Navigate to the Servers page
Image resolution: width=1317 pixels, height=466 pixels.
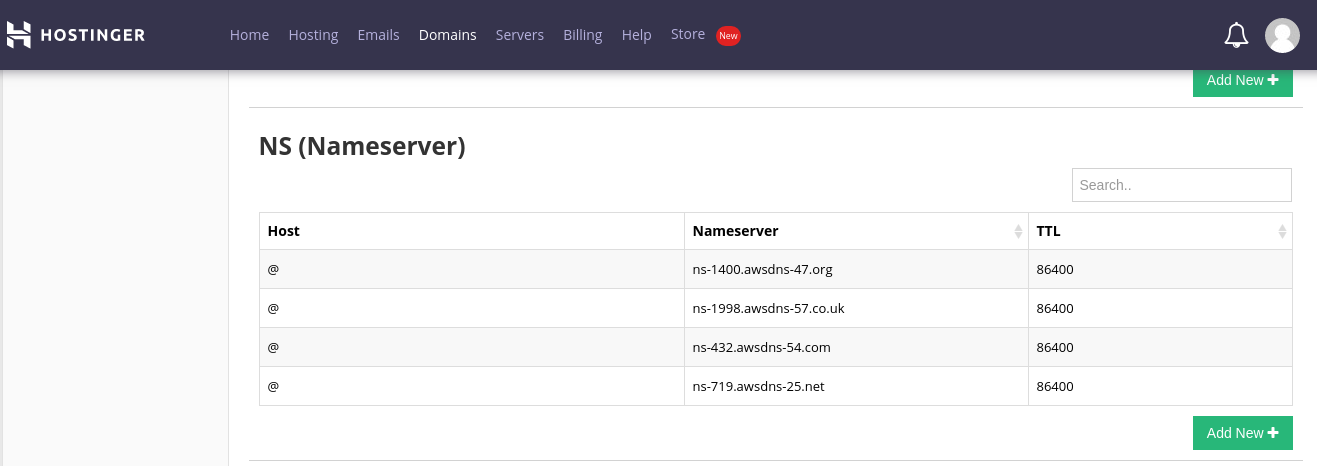click(x=519, y=35)
